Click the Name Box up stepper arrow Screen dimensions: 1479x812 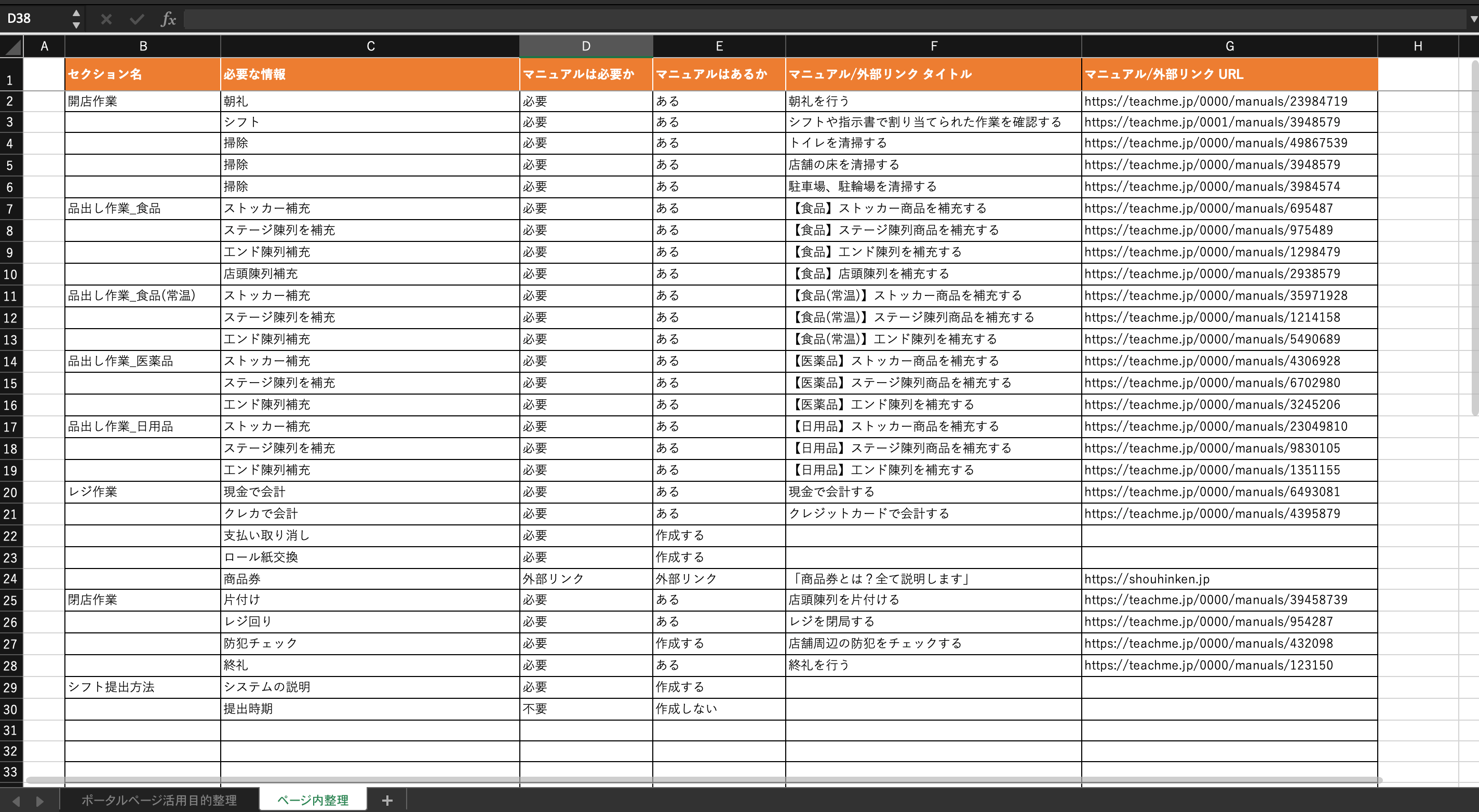click(x=75, y=12)
